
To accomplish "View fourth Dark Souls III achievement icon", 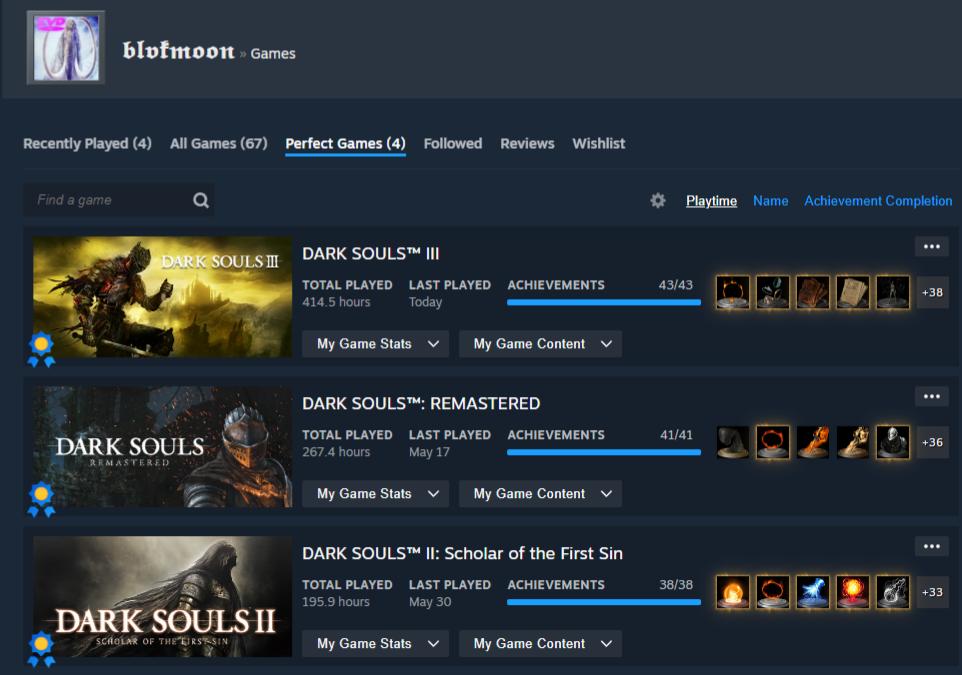I will tap(853, 292).
